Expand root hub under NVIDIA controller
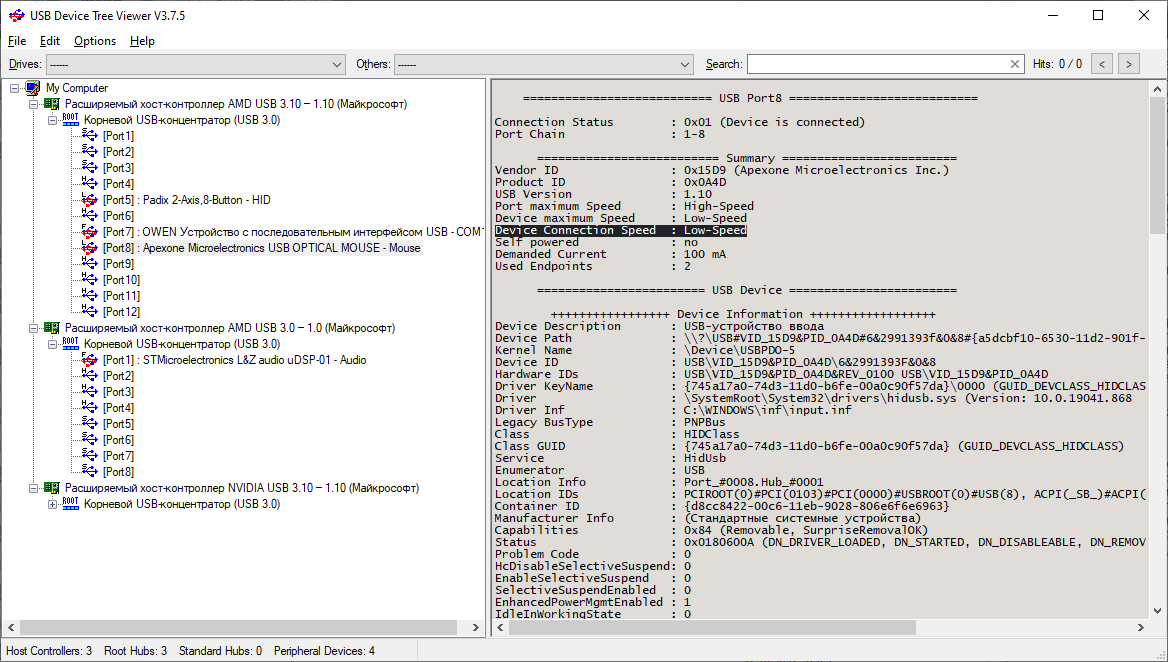1168x662 pixels. 53,504
